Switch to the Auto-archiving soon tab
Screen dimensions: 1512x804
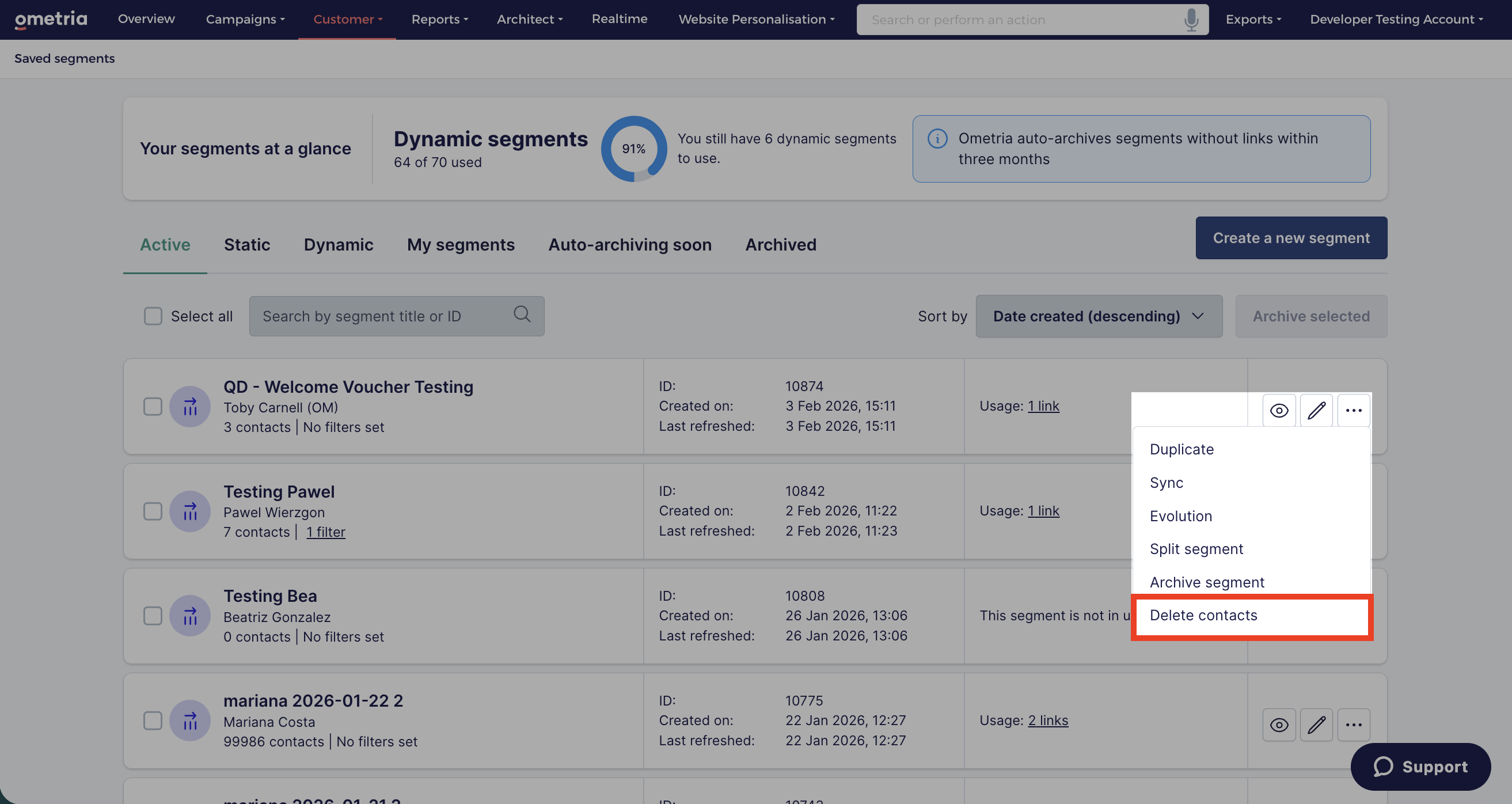click(630, 244)
